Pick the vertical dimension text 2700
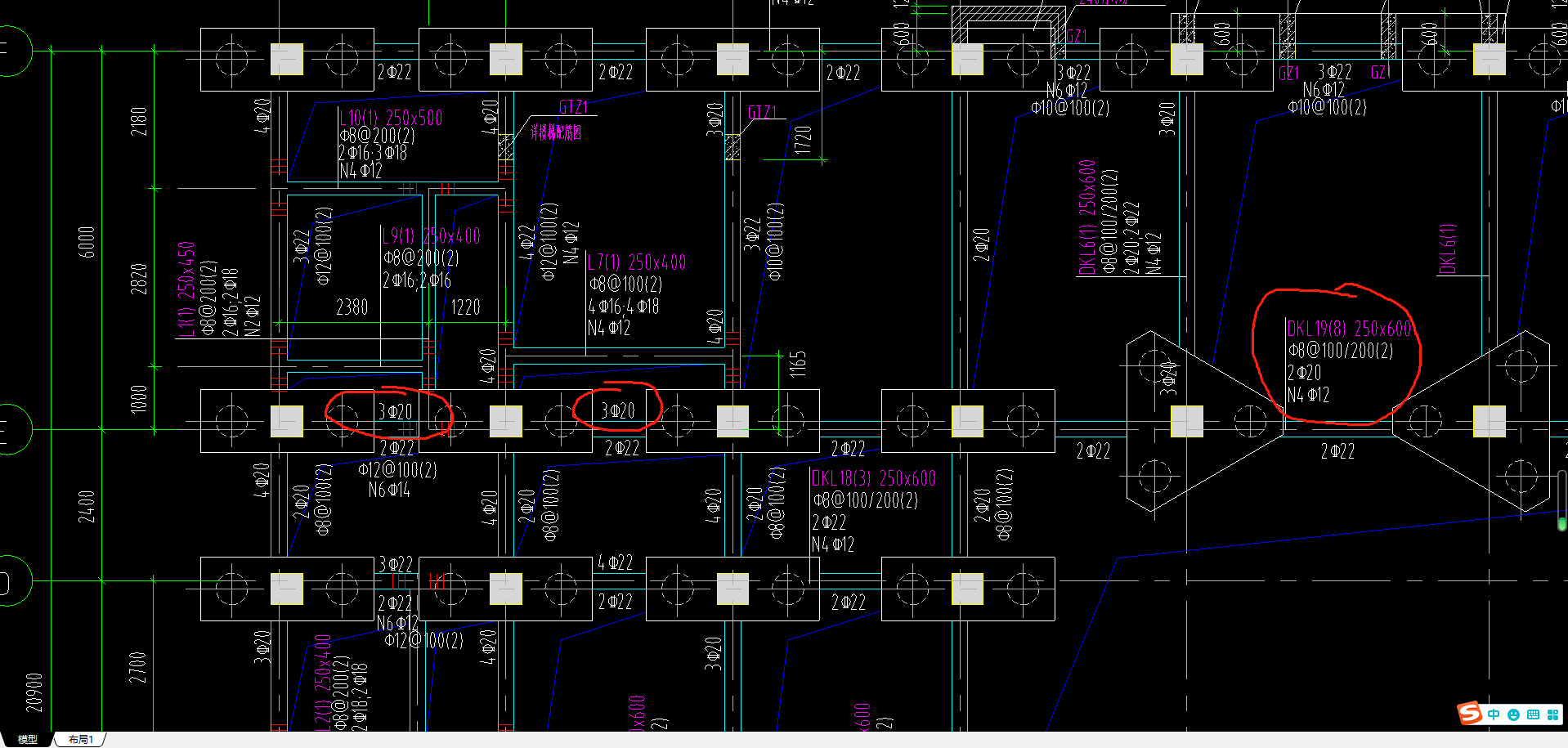 pyautogui.click(x=139, y=667)
